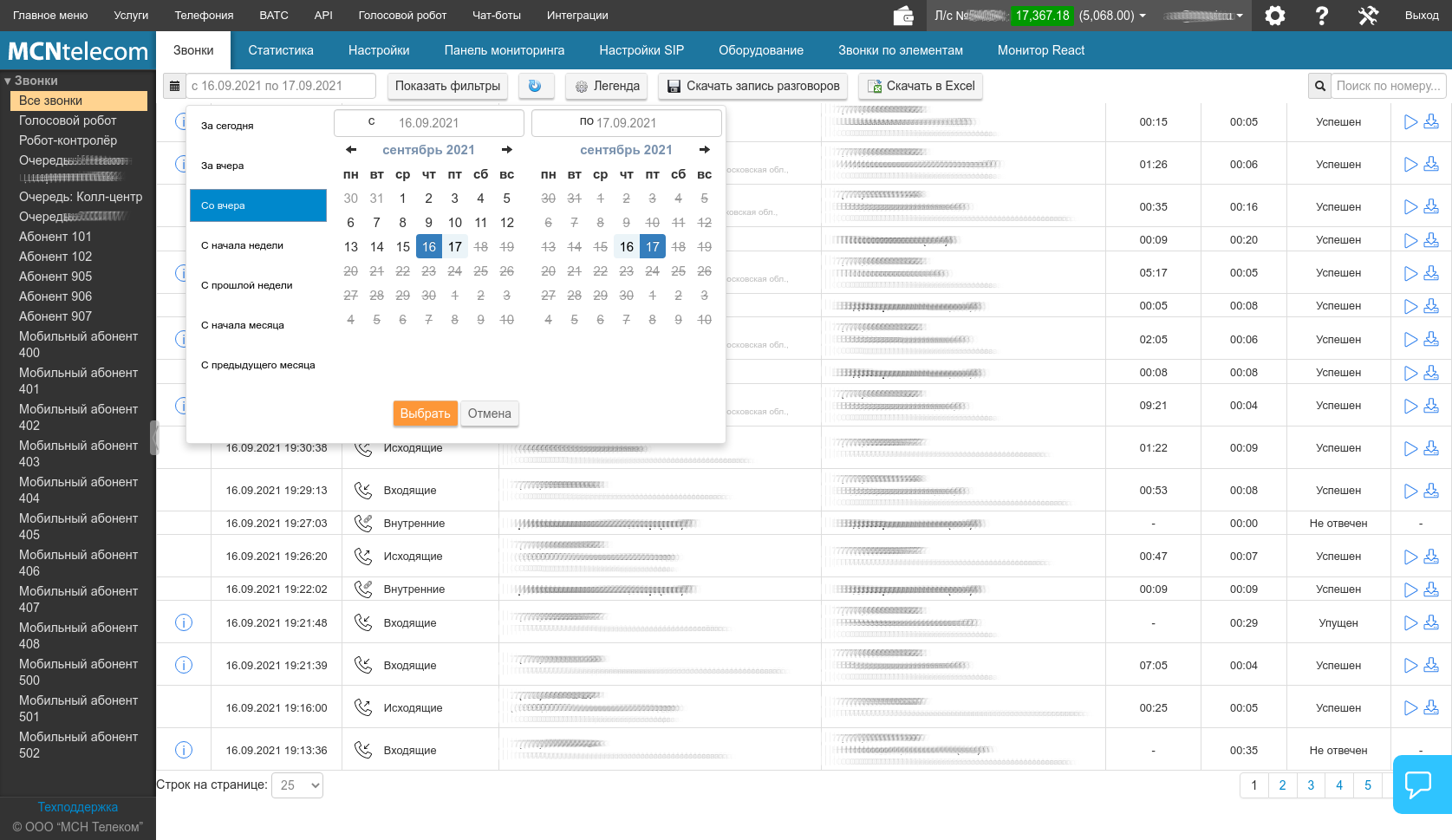Screen dimensions: 1452x840
Task: Select С начала недели preset
Action: (x=258, y=245)
